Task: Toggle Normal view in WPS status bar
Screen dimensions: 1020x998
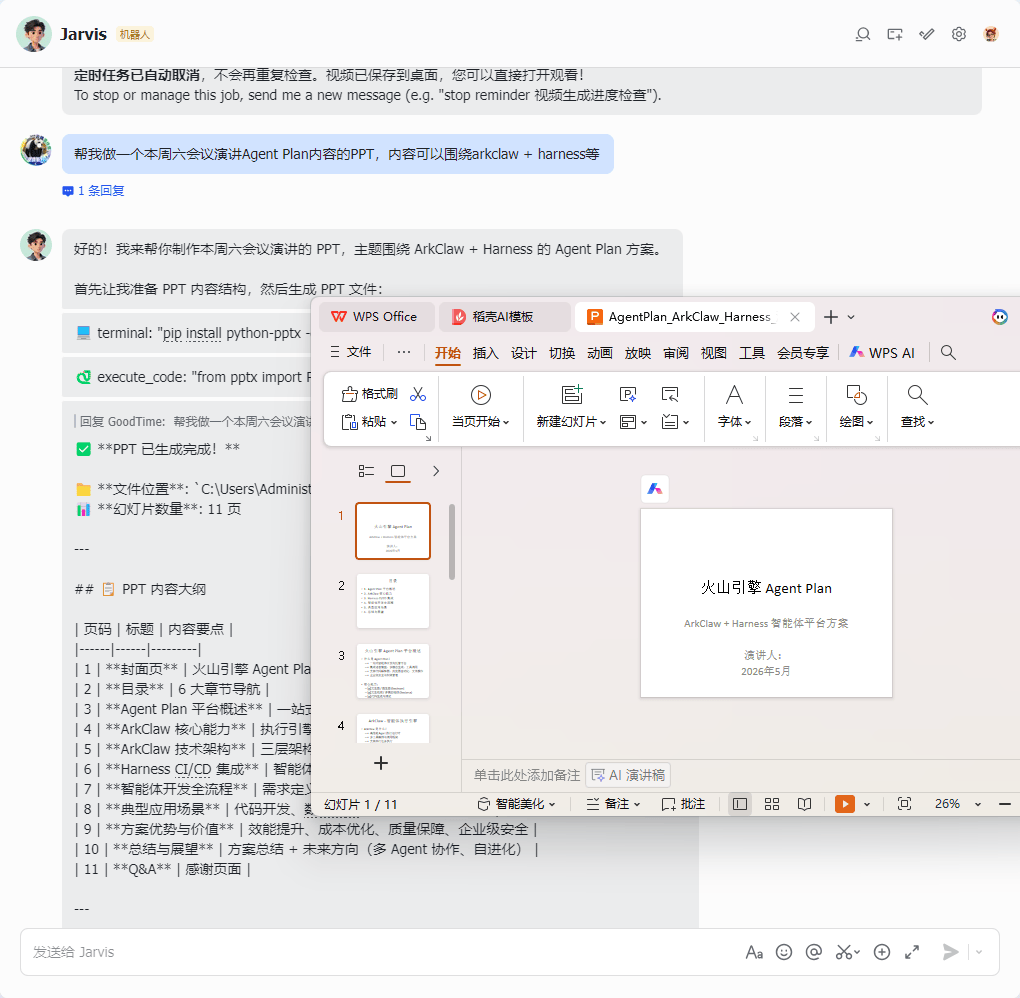Action: 740,804
